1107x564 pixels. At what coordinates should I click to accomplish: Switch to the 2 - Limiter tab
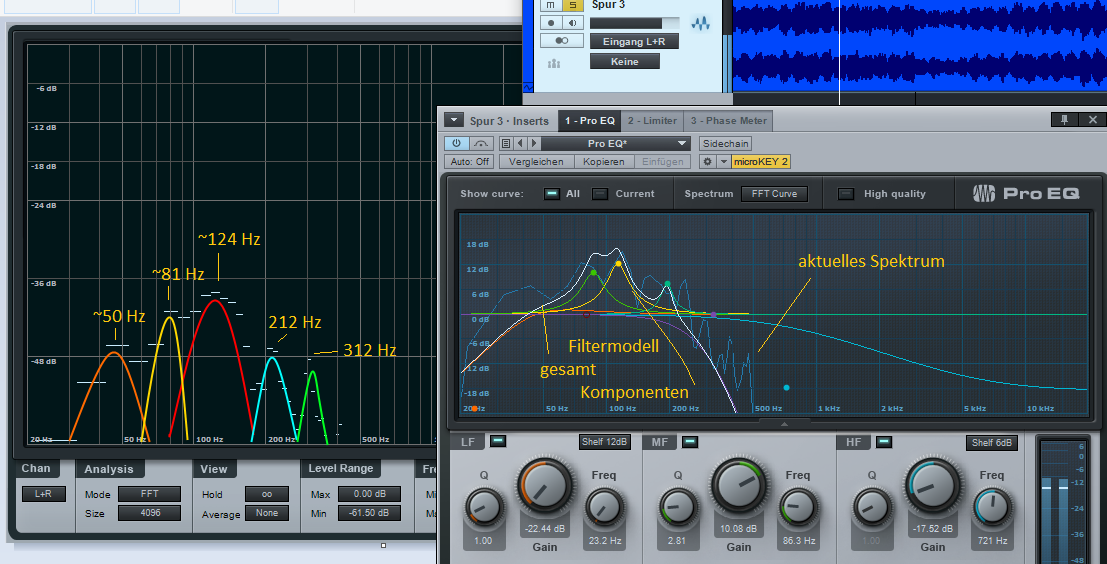[652, 121]
